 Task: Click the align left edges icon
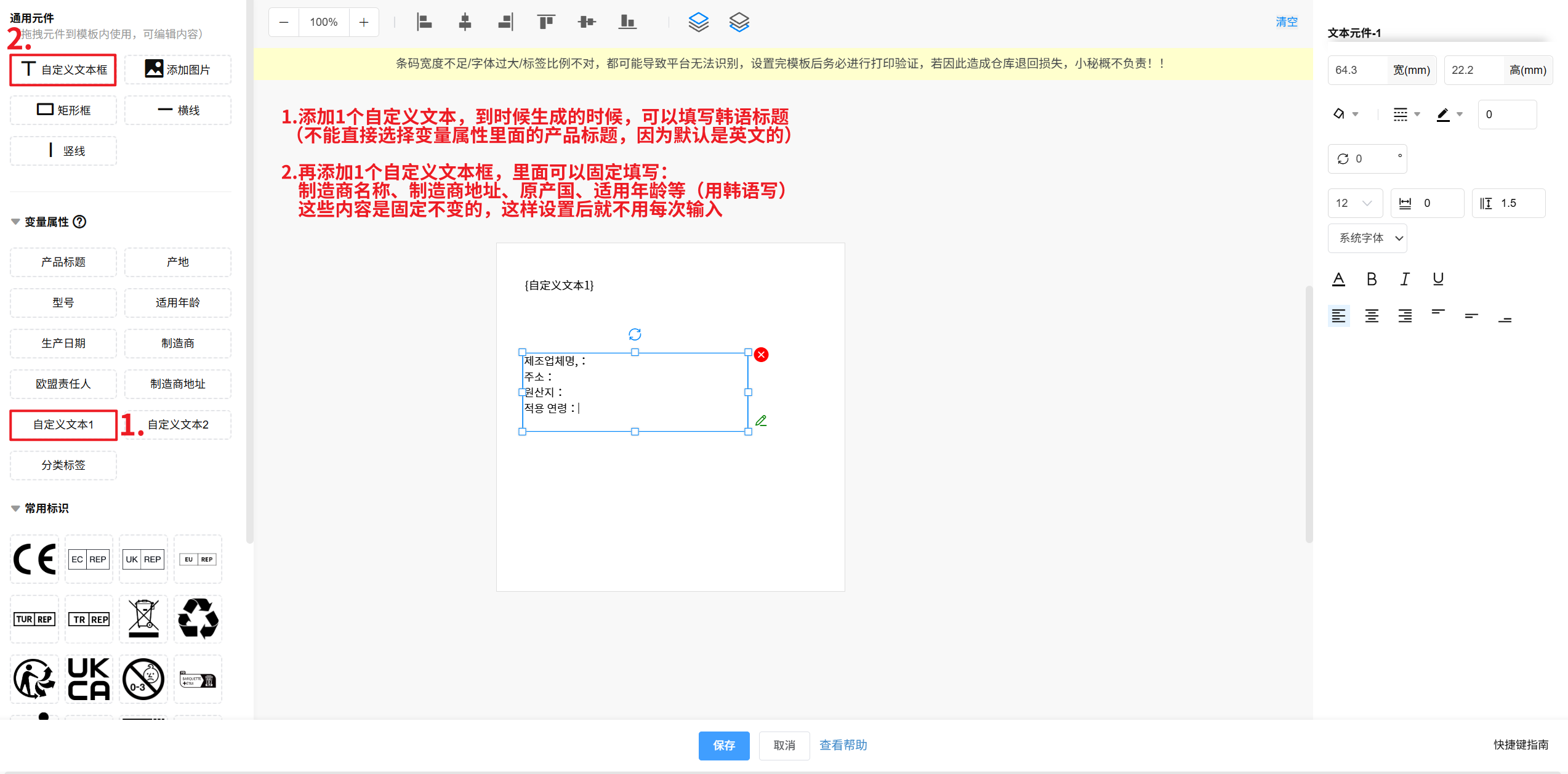point(424,22)
